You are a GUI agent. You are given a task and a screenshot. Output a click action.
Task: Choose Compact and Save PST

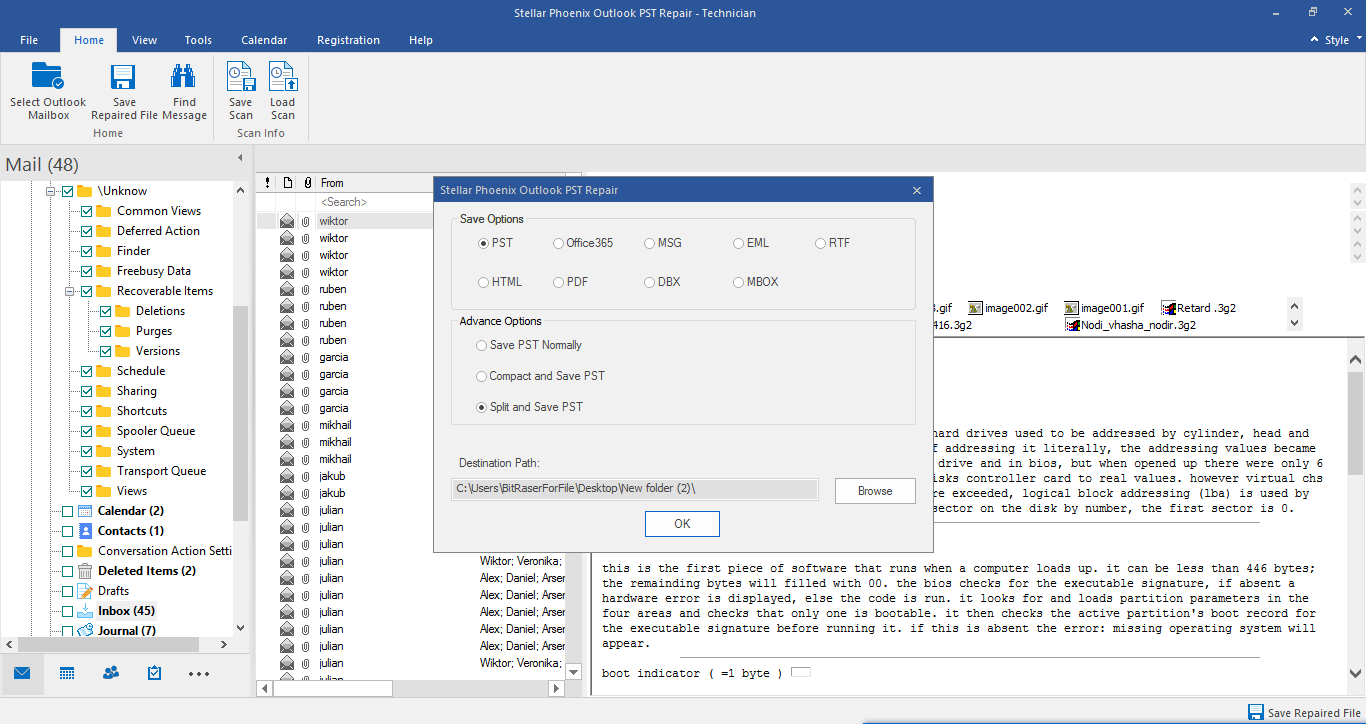(541, 376)
